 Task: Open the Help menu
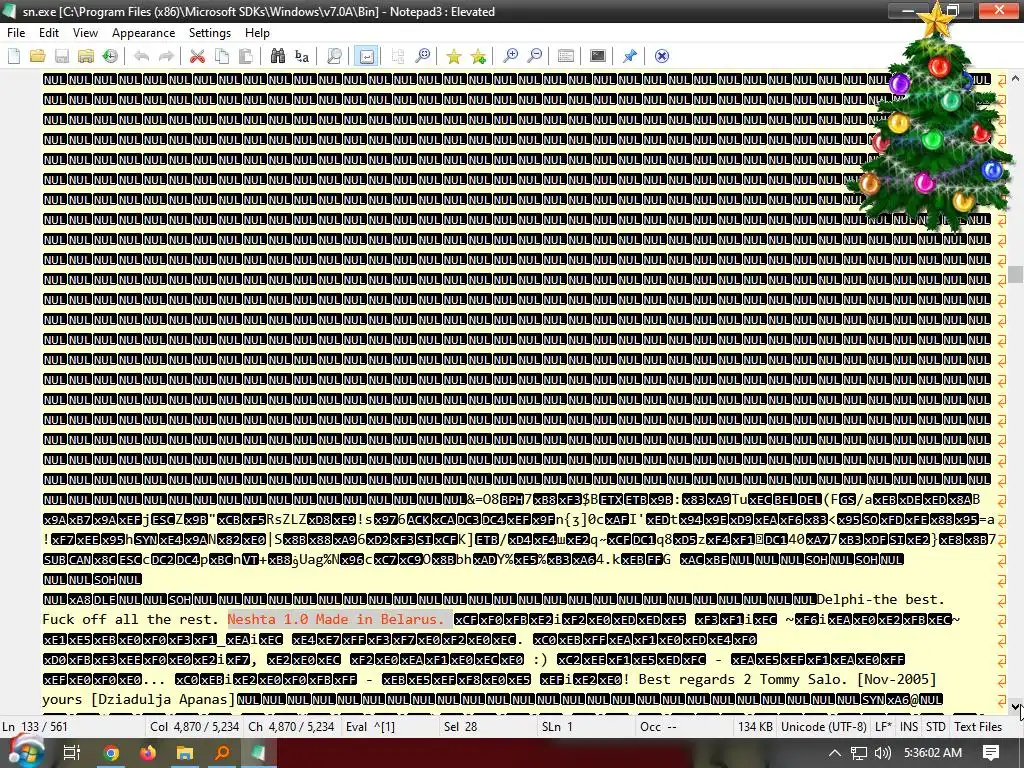pyautogui.click(x=257, y=33)
